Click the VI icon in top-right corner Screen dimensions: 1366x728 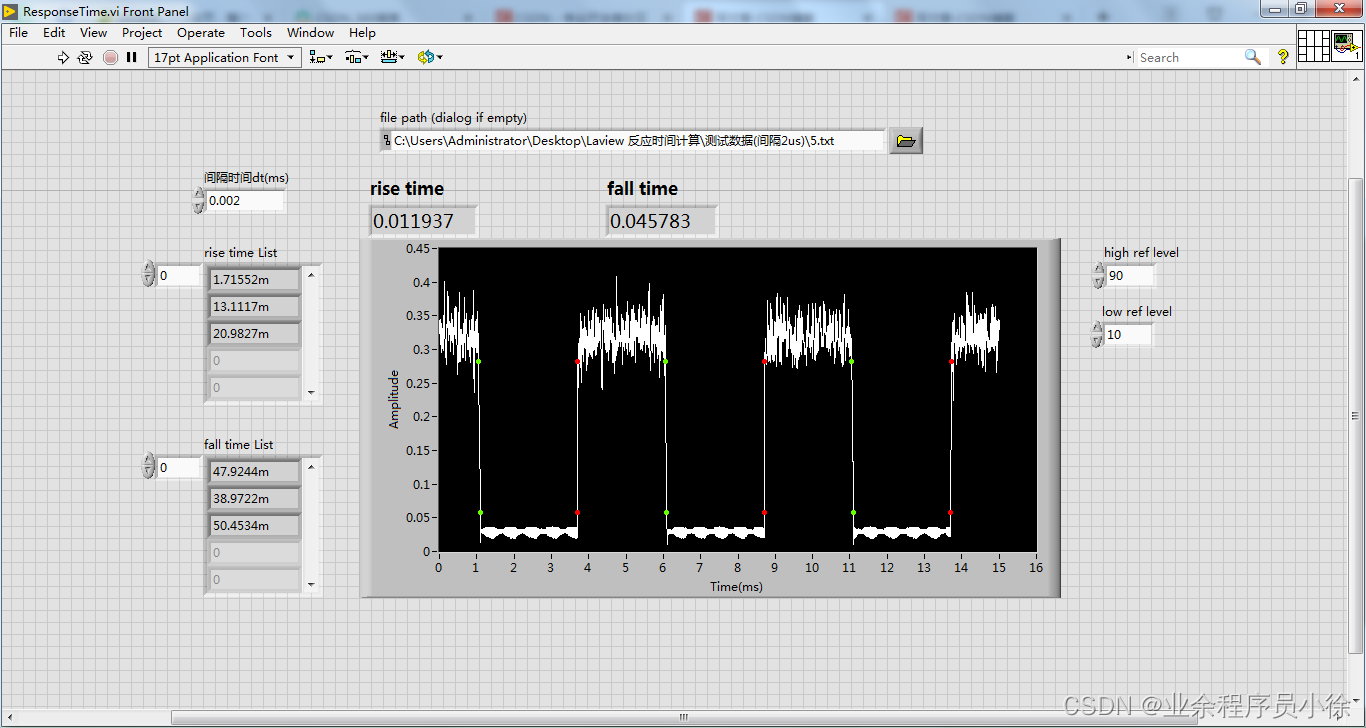point(1346,46)
